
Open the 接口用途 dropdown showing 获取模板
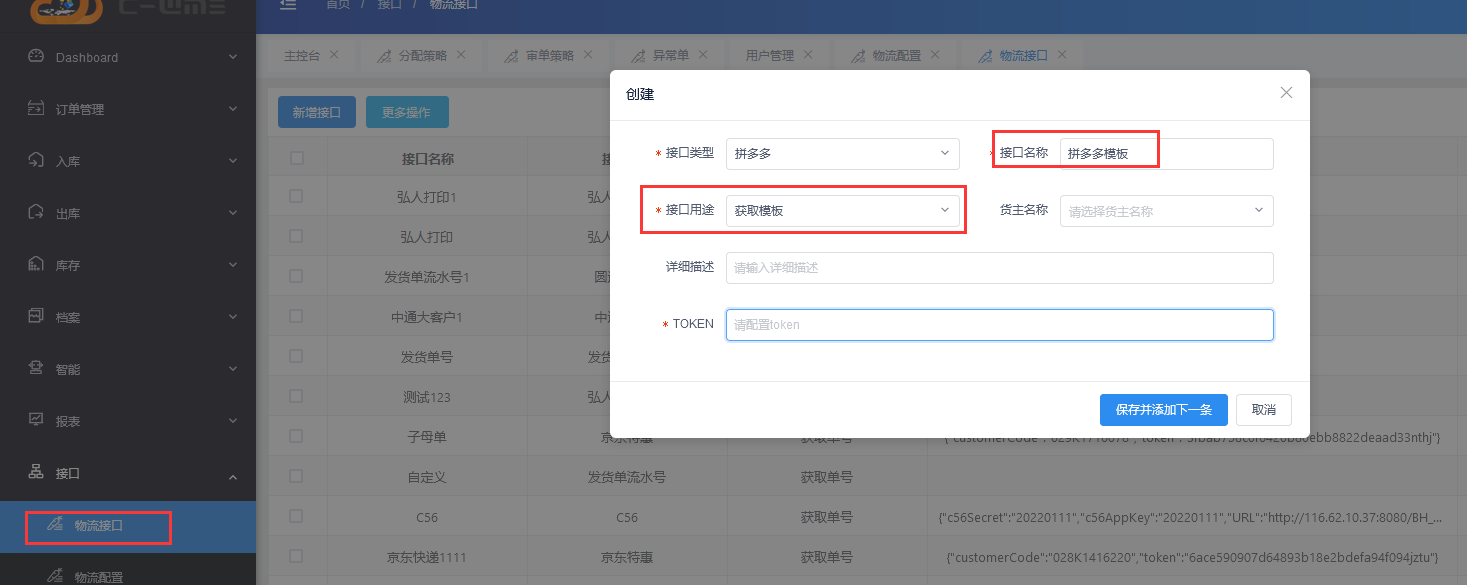(x=842, y=210)
